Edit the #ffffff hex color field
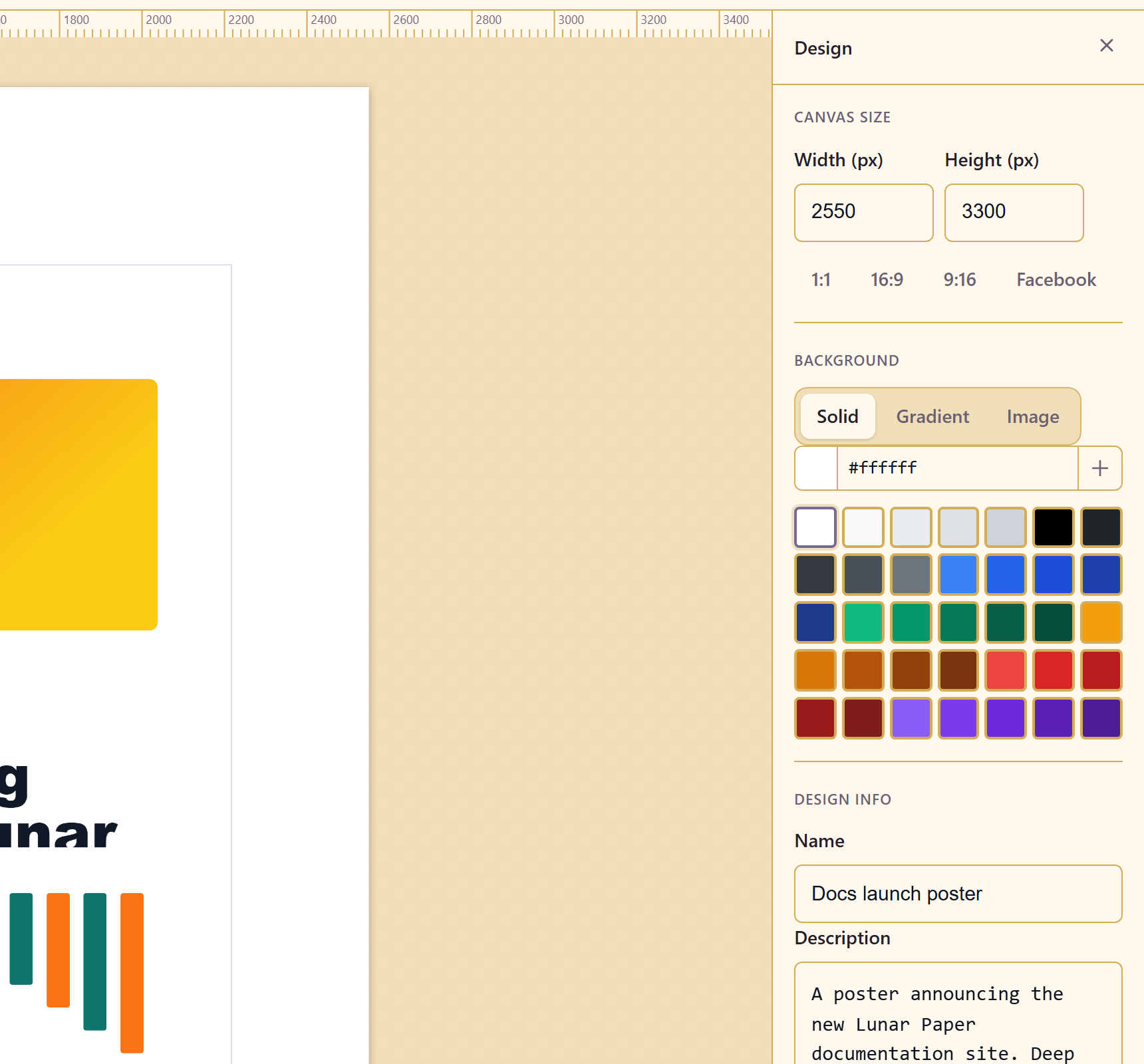The image size is (1144, 1064). point(957,468)
